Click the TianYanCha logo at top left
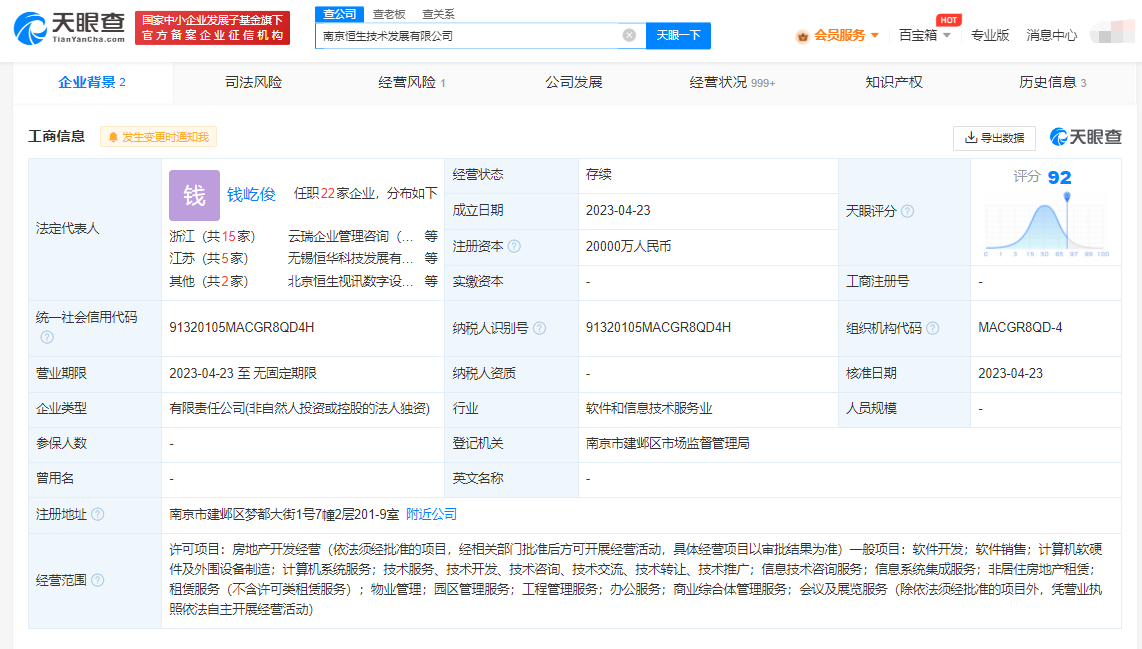Image resolution: width=1142 pixels, height=649 pixels. point(69,28)
